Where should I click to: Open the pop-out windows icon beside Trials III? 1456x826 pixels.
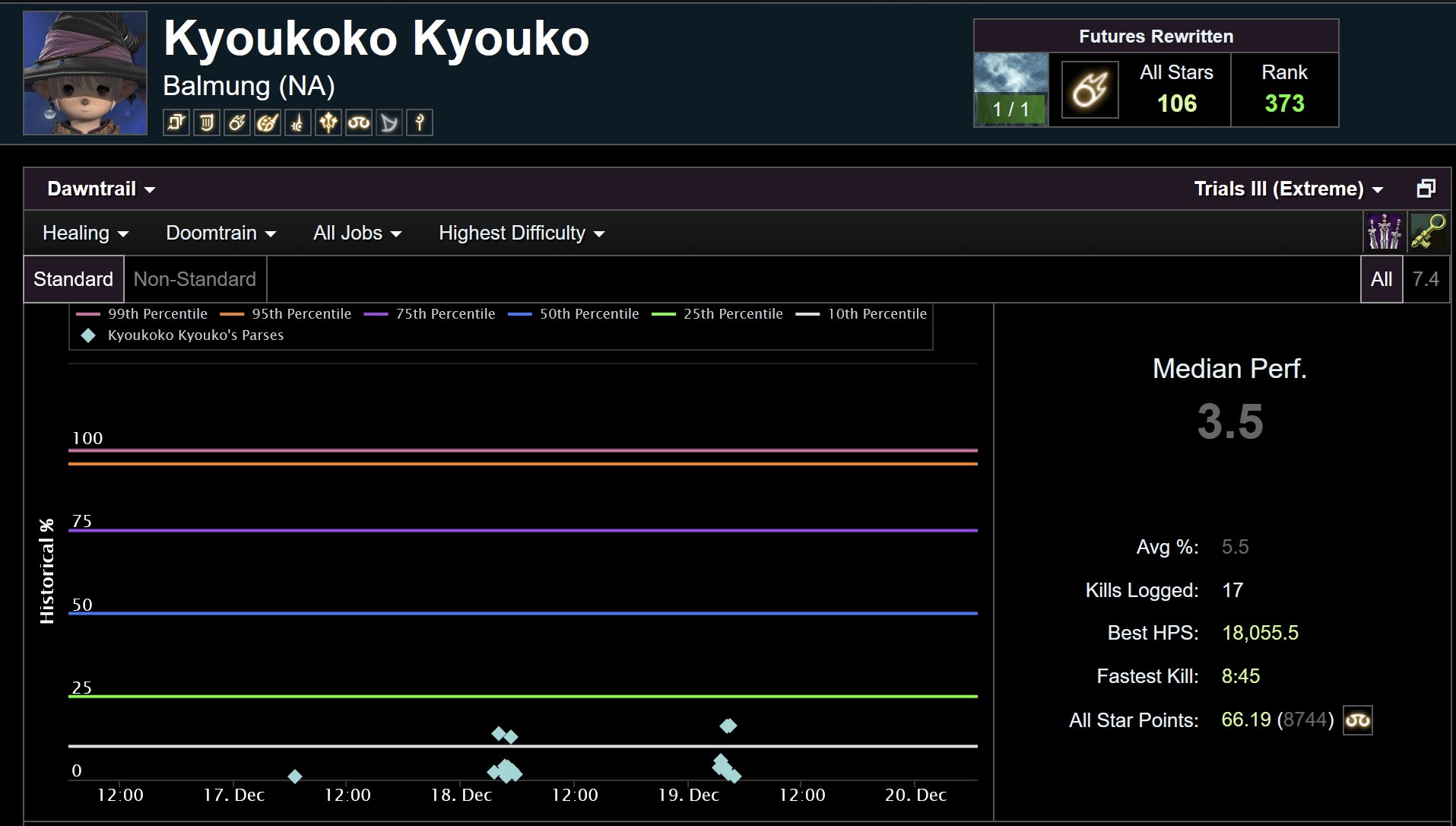pyautogui.click(x=1426, y=189)
